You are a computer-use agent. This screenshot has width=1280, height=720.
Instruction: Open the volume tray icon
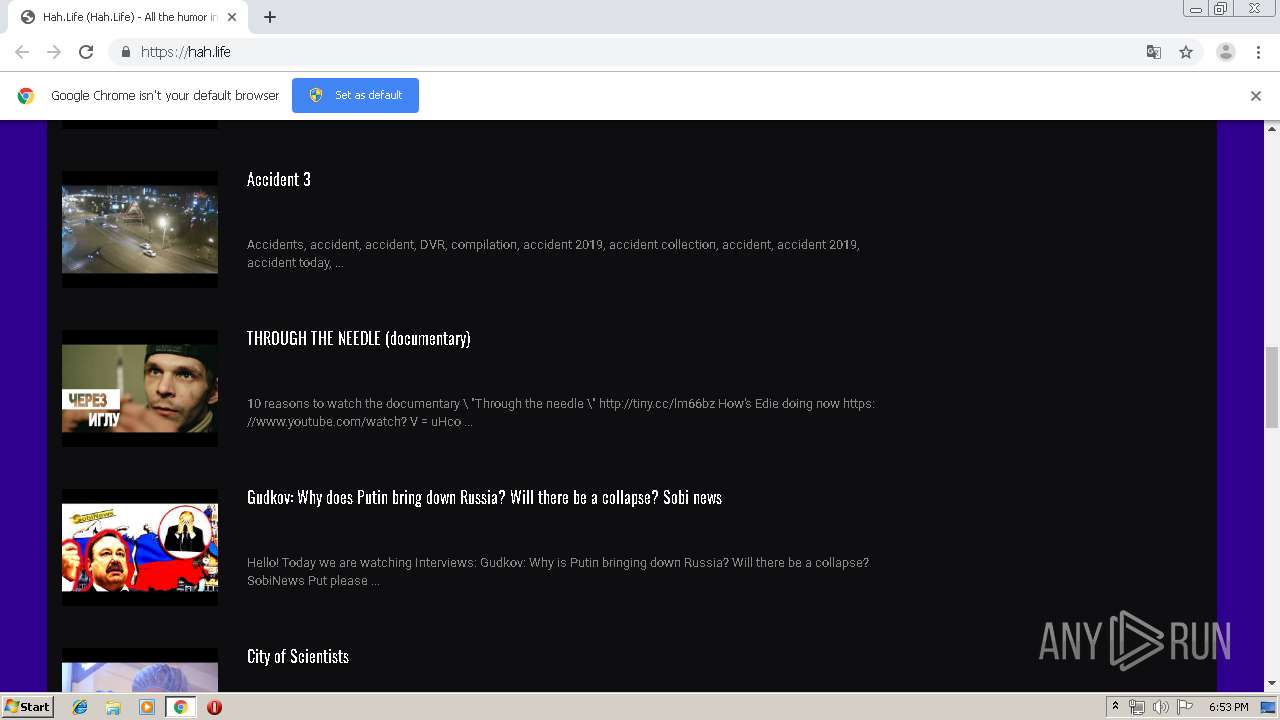point(1160,707)
